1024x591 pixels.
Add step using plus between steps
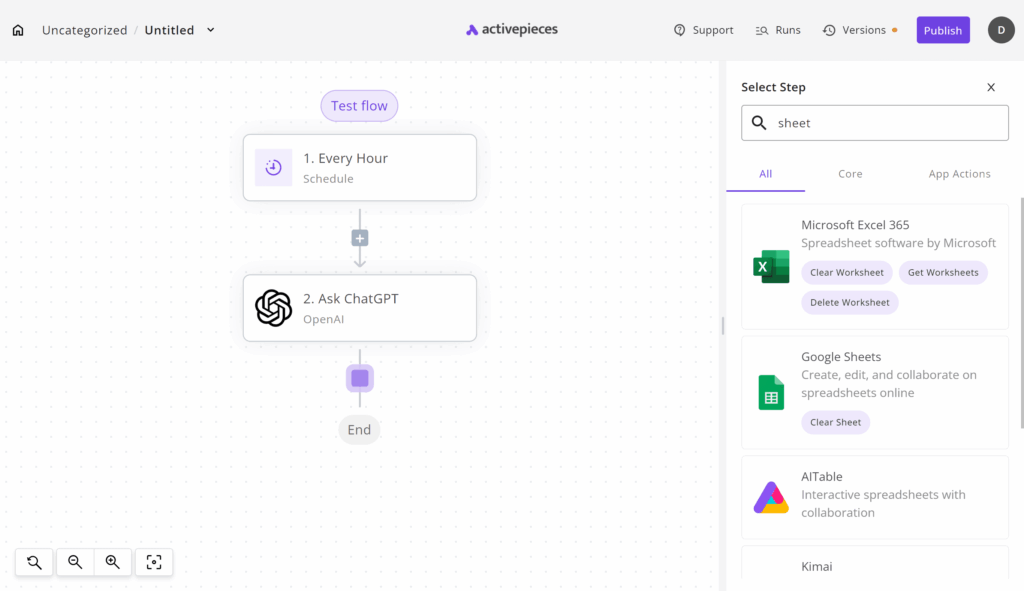click(x=360, y=238)
